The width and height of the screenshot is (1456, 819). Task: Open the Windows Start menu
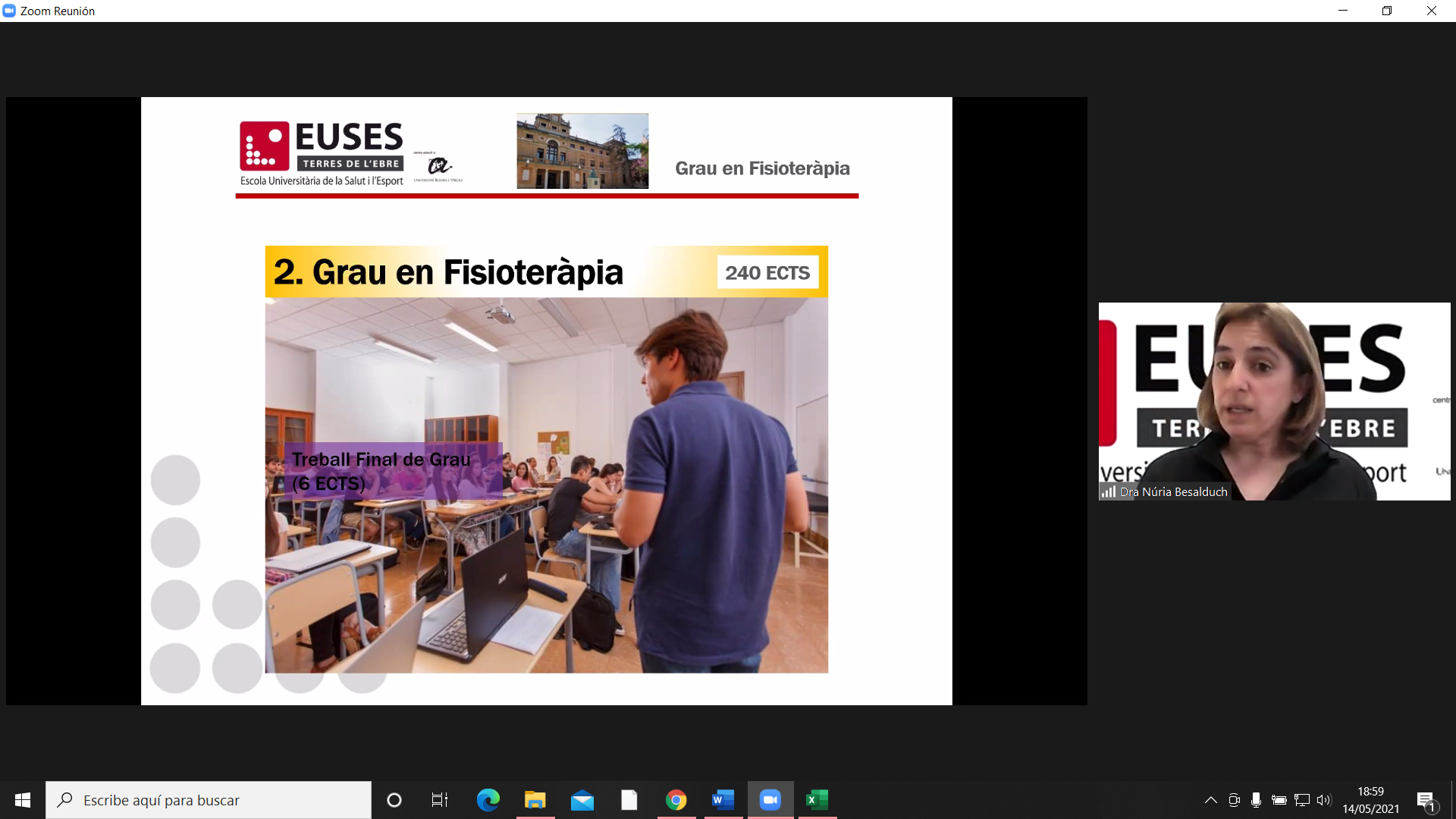click(x=23, y=800)
